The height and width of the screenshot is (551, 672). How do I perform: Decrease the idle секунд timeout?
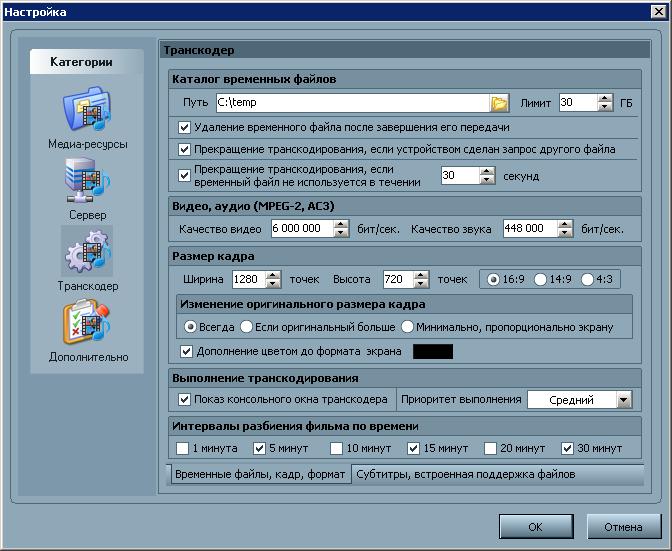coord(486,180)
